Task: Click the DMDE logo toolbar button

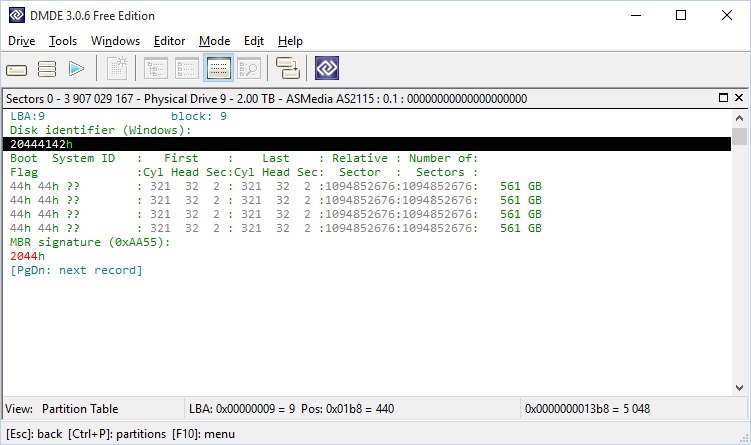Action: pos(327,68)
